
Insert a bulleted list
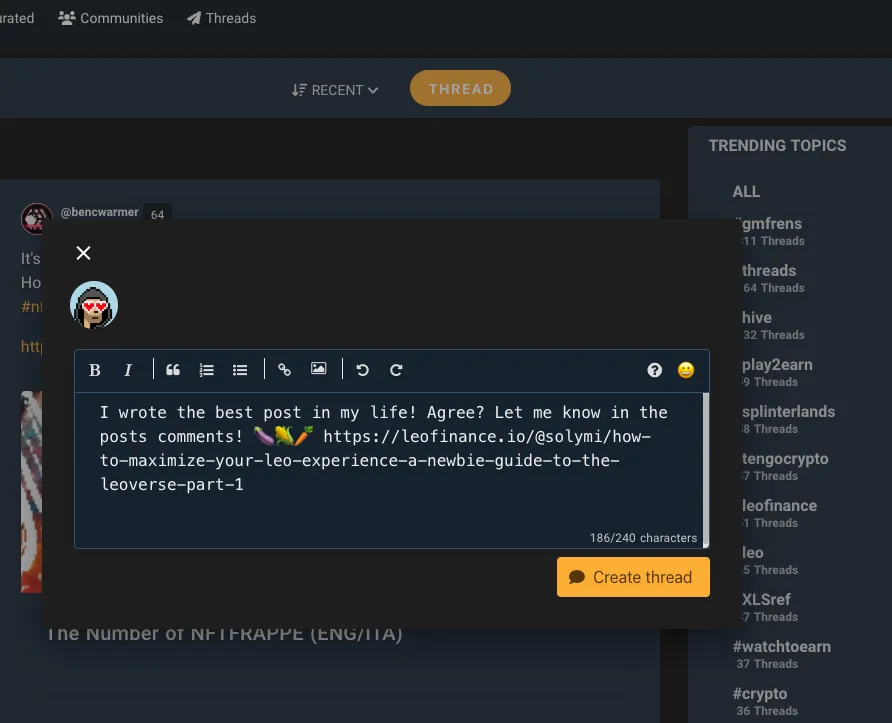[240, 370]
